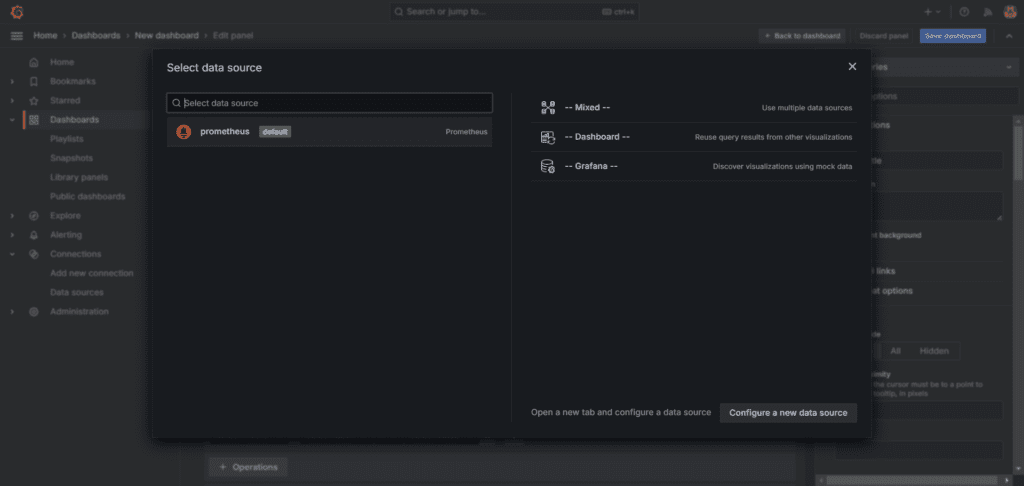Select the -- Mixed -- data source
The width and height of the screenshot is (1024, 486).
[694, 108]
